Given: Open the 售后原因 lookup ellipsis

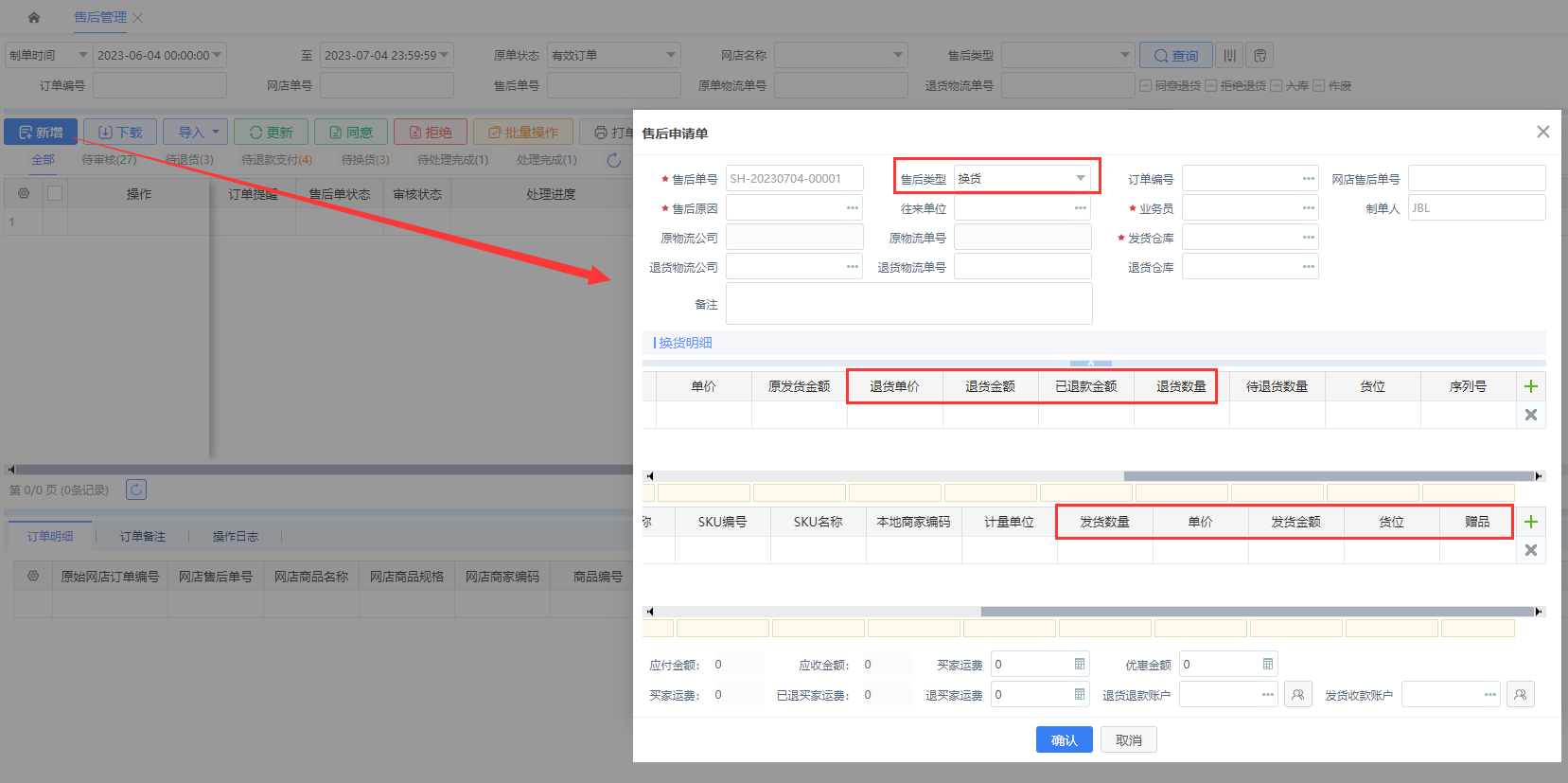Looking at the screenshot, I should click(853, 208).
